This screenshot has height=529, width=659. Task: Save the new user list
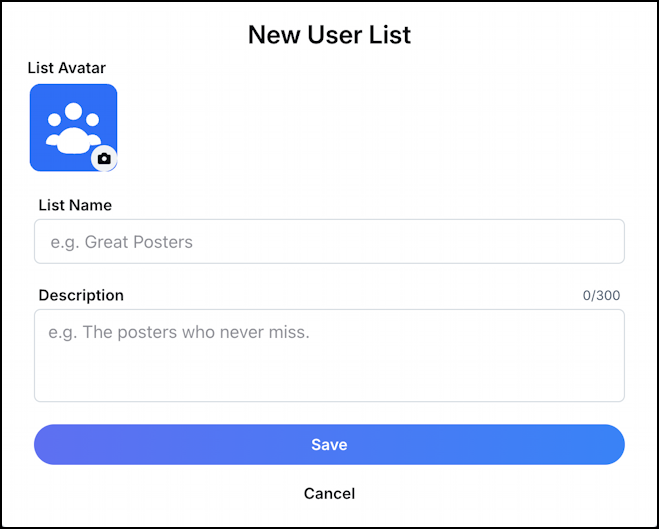[329, 445]
